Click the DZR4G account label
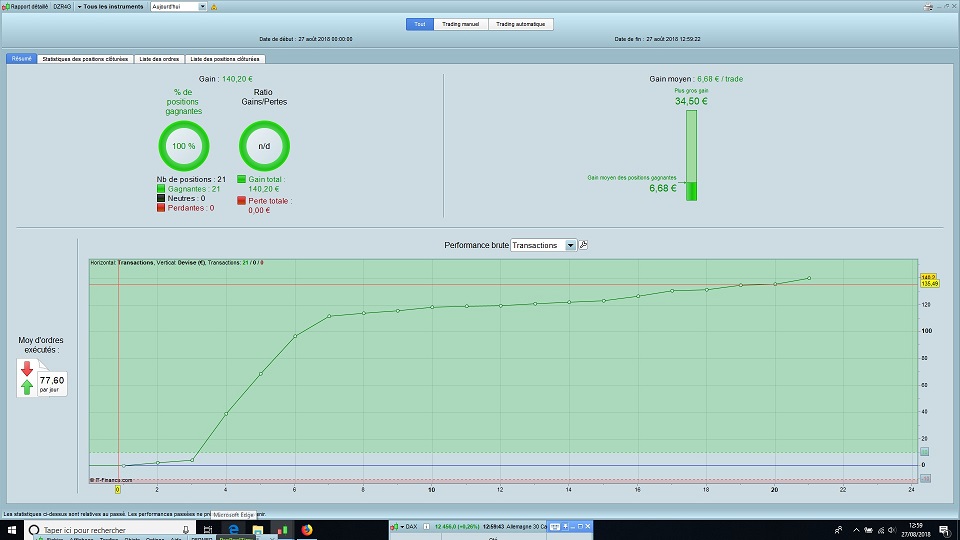 (62, 7)
